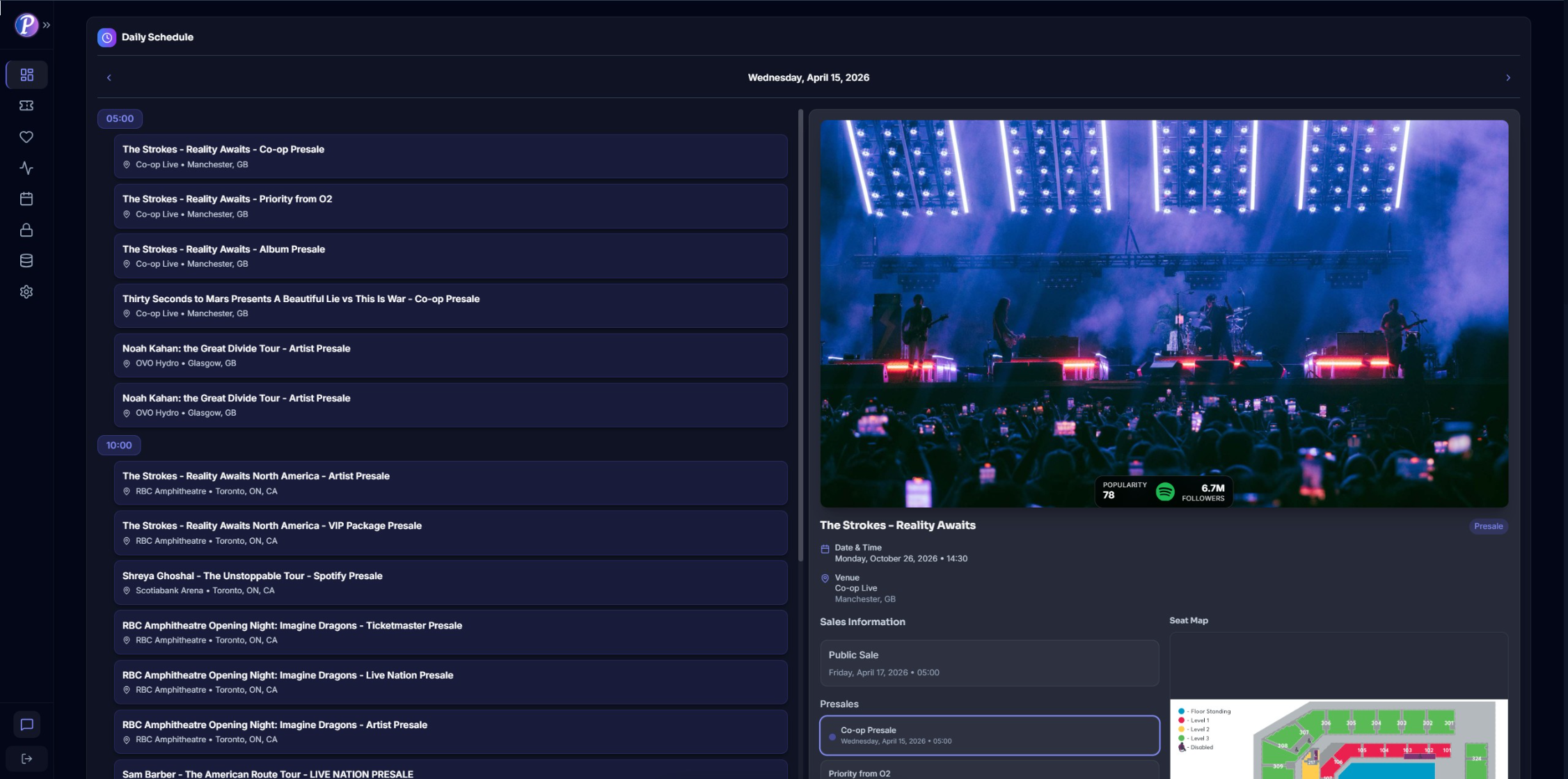Select the Tickets icon in sidebar
The width and height of the screenshot is (1568, 779).
pyautogui.click(x=26, y=105)
